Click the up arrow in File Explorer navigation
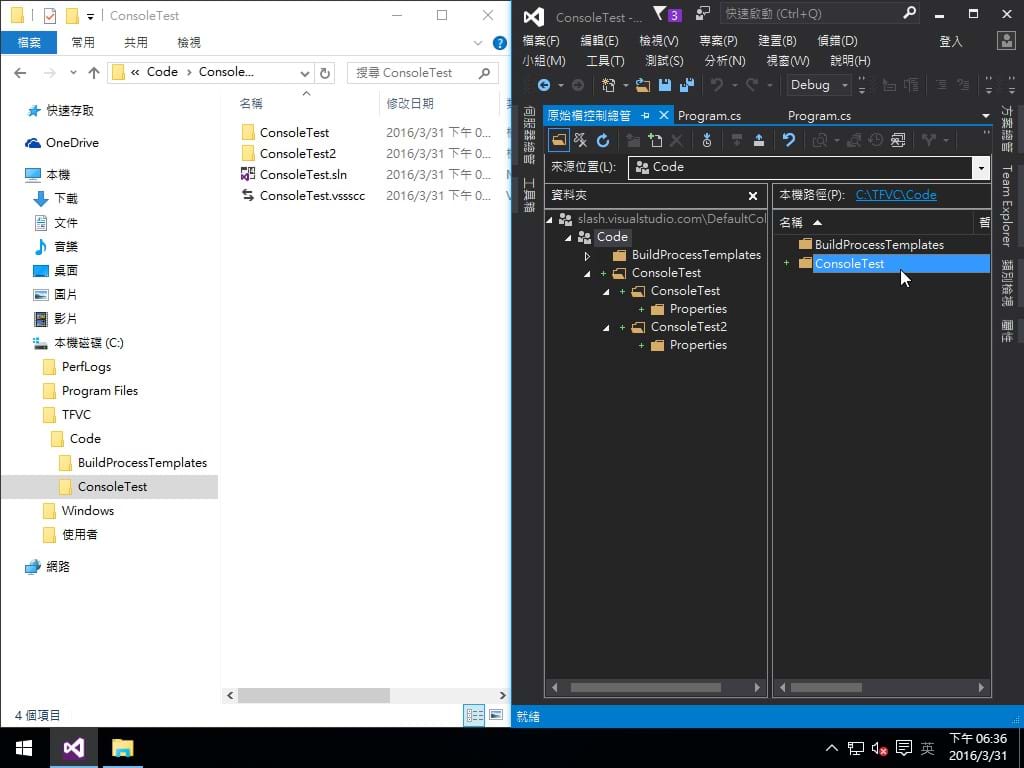 (x=94, y=73)
